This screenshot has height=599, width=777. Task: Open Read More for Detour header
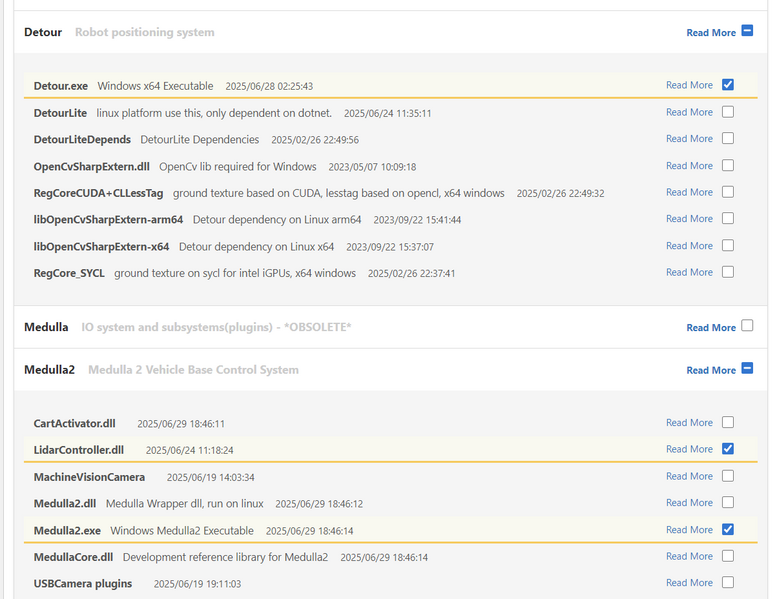point(710,33)
